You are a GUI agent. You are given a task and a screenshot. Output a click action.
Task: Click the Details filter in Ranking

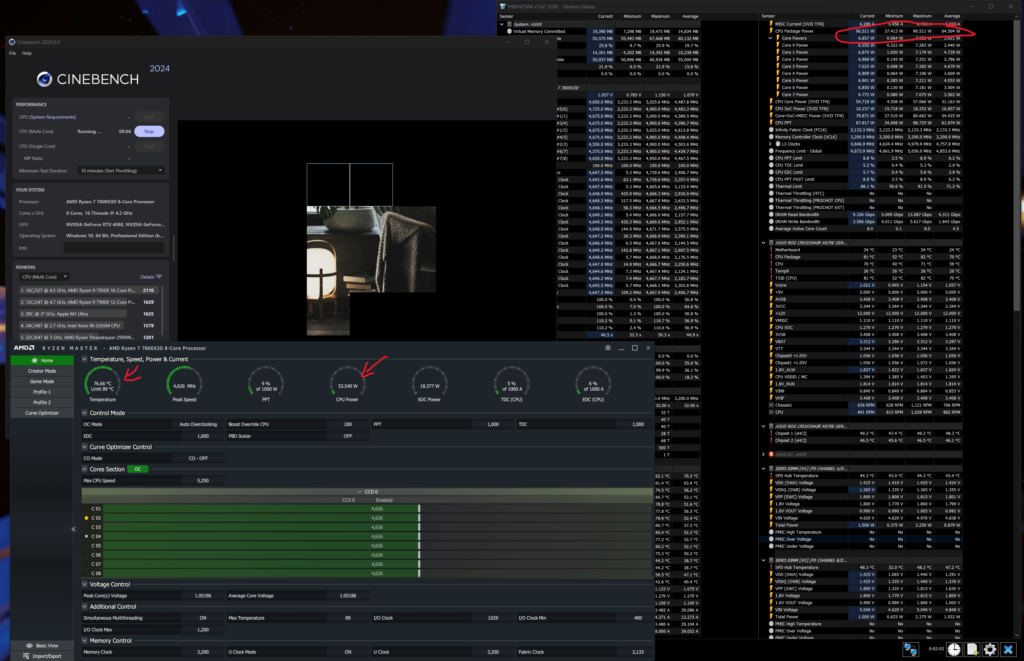150,277
